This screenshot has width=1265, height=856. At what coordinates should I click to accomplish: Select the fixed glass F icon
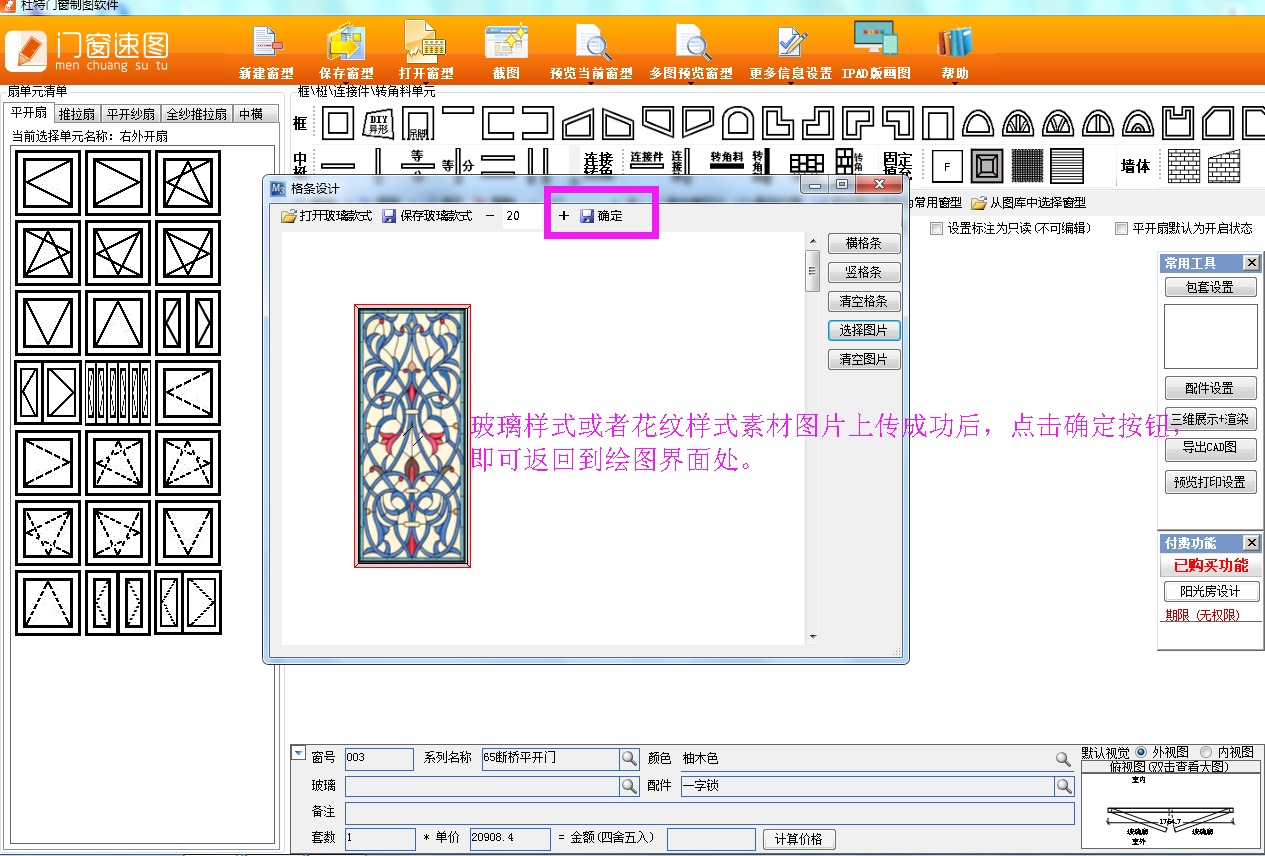(x=947, y=164)
